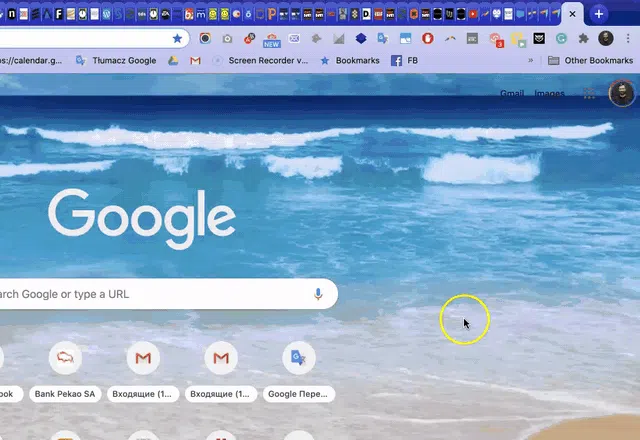Close the current new tab
Image resolution: width=640 pixels, height=440 pixels.
[572, 14]
